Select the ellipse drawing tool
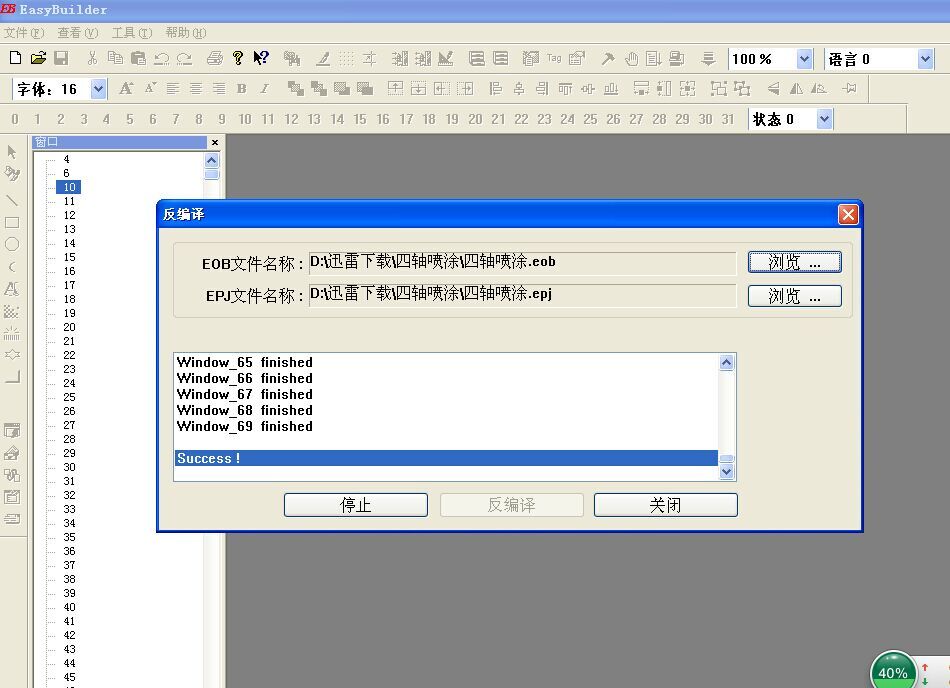950x688 pixels. [12, 244]
